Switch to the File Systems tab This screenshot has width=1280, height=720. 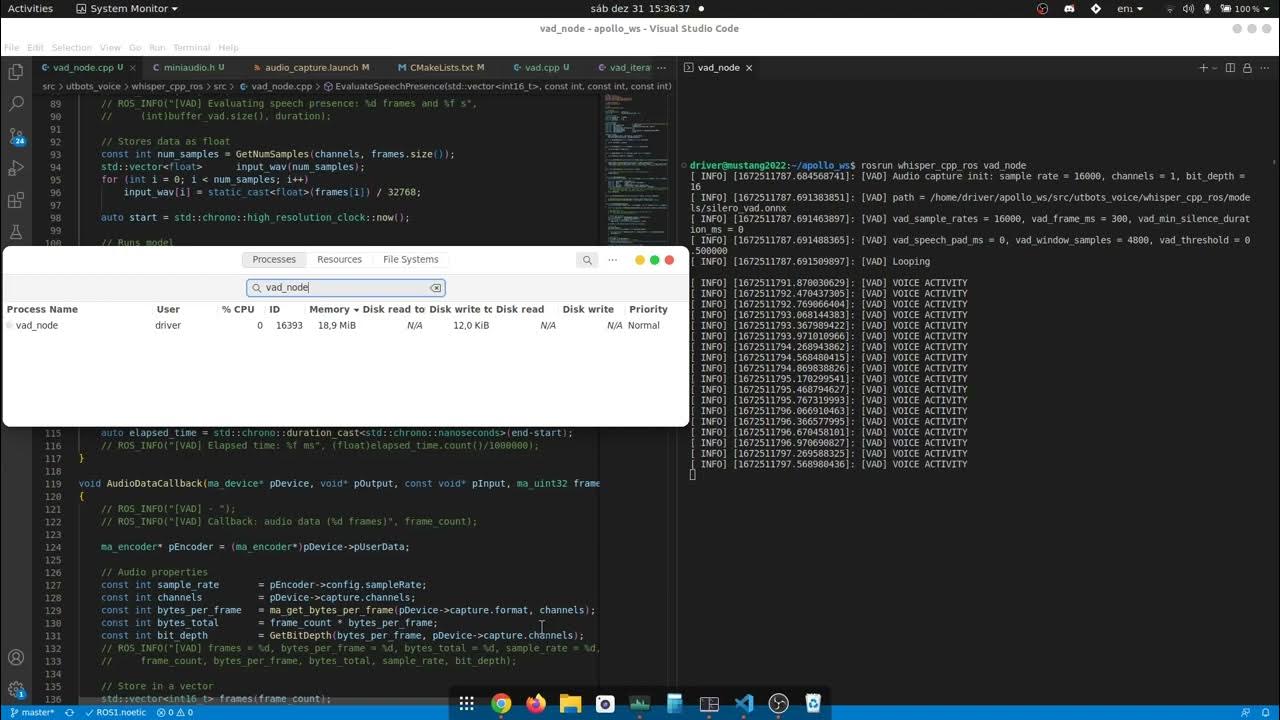[411, 260]
